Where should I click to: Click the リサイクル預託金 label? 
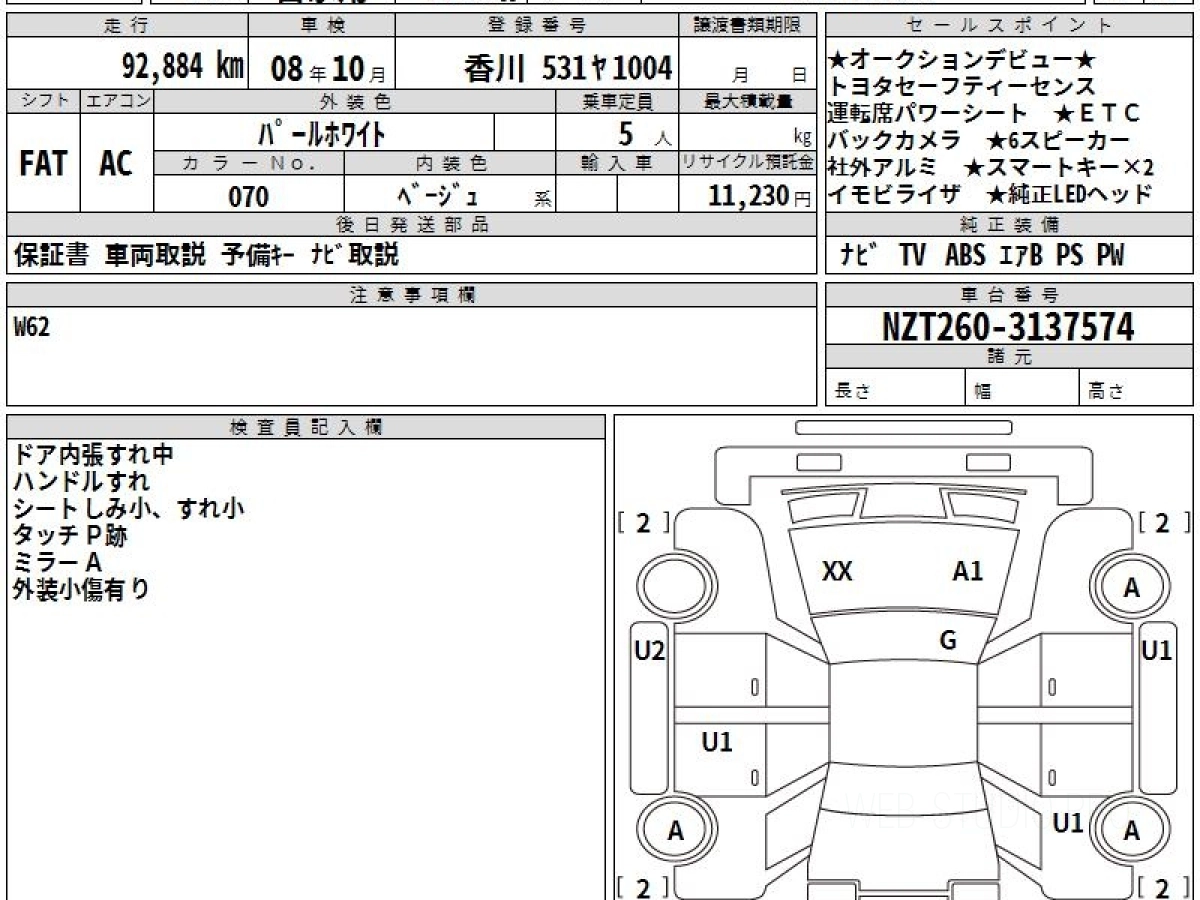[x=748, y=163]
